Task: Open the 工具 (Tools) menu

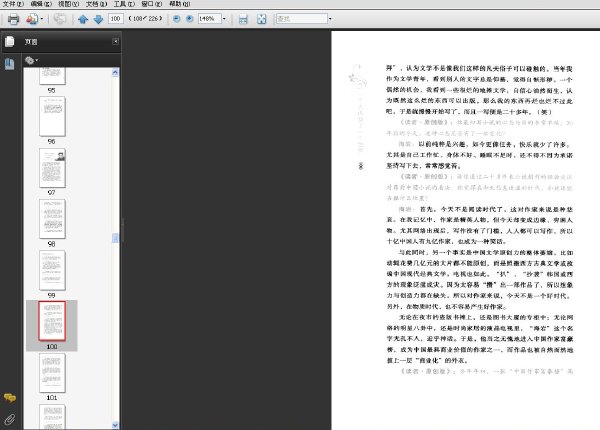Action: tap(124, 4)
